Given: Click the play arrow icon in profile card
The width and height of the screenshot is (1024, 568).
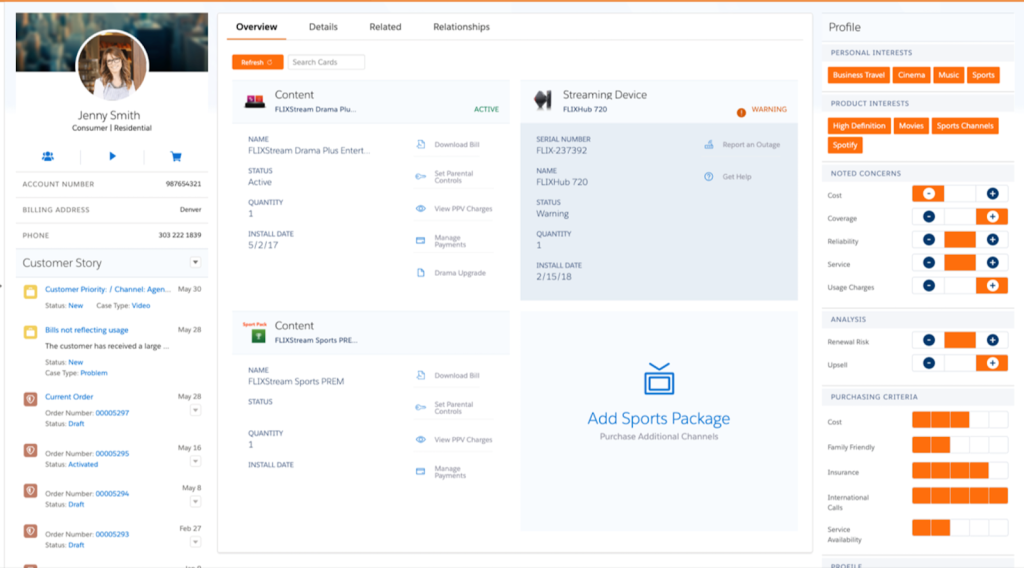Looking at the screenshot, I should (112, 157).
